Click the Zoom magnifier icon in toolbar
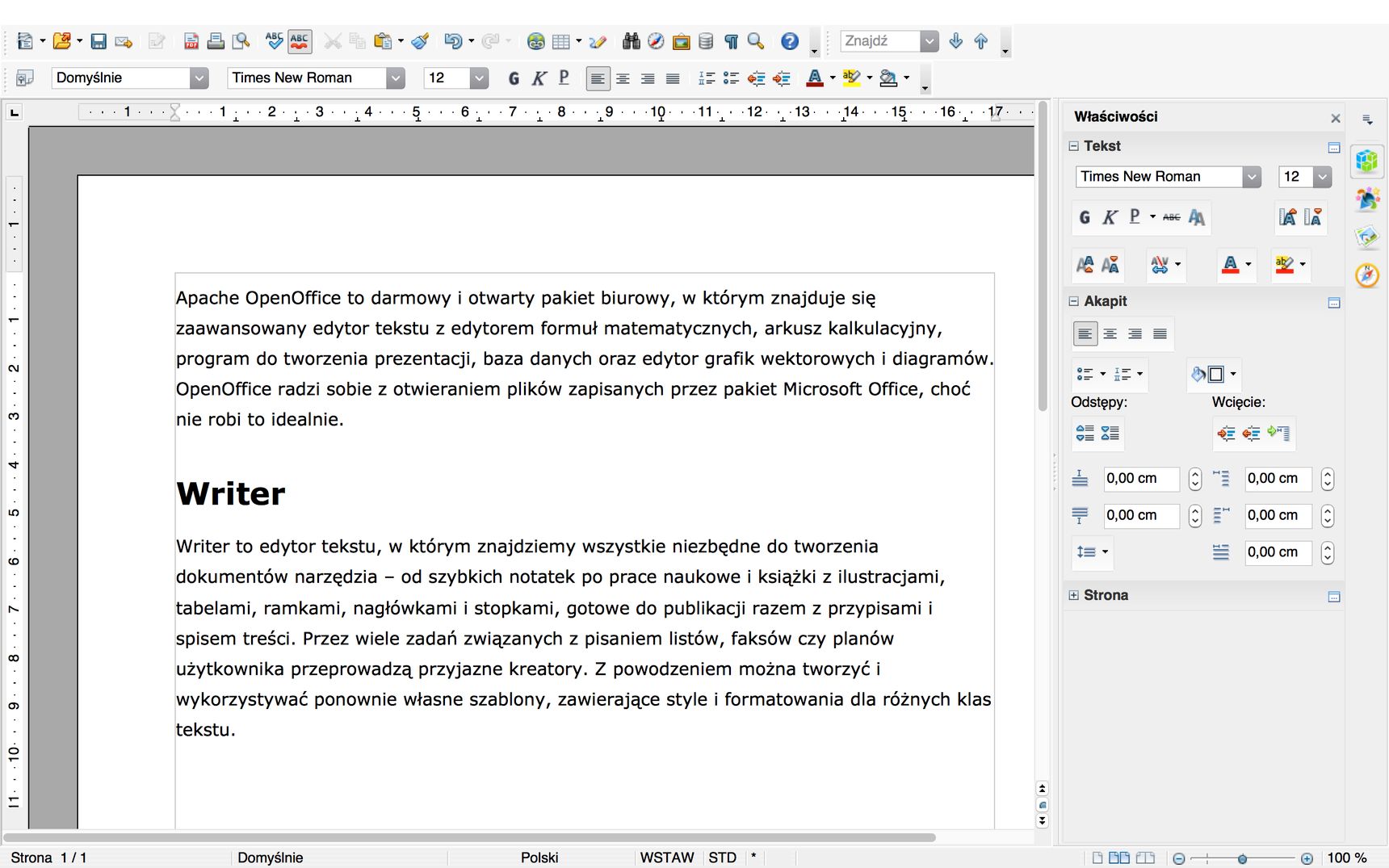 pos(756,41)
